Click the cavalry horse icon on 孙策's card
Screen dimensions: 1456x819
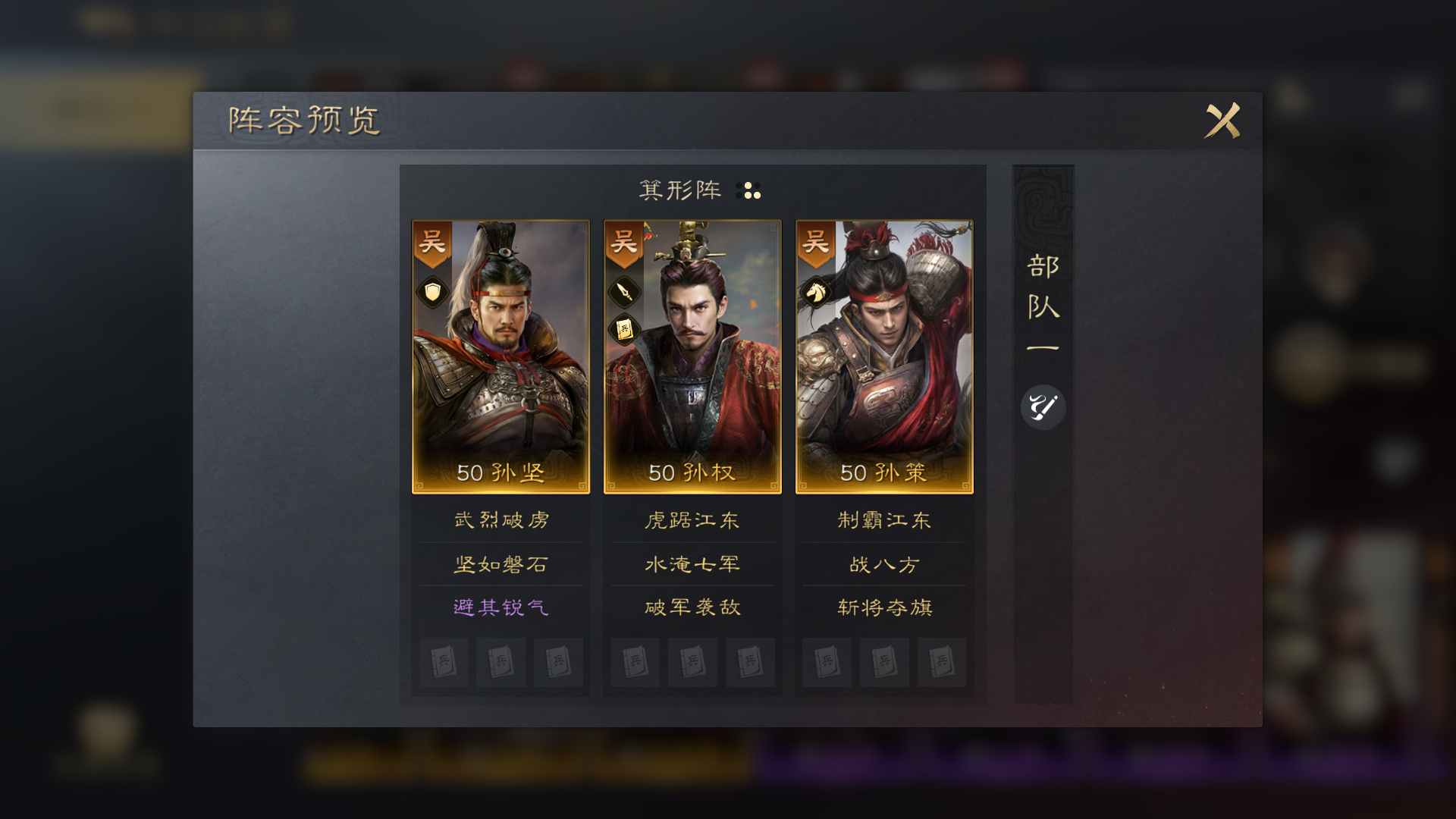pos(816,292)
